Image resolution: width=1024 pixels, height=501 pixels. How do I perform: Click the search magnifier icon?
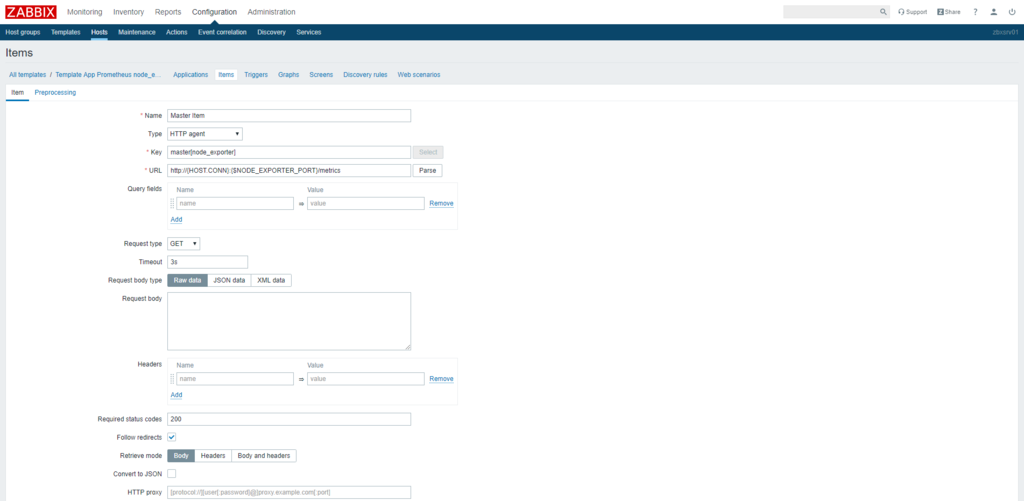tap(883, 12)
